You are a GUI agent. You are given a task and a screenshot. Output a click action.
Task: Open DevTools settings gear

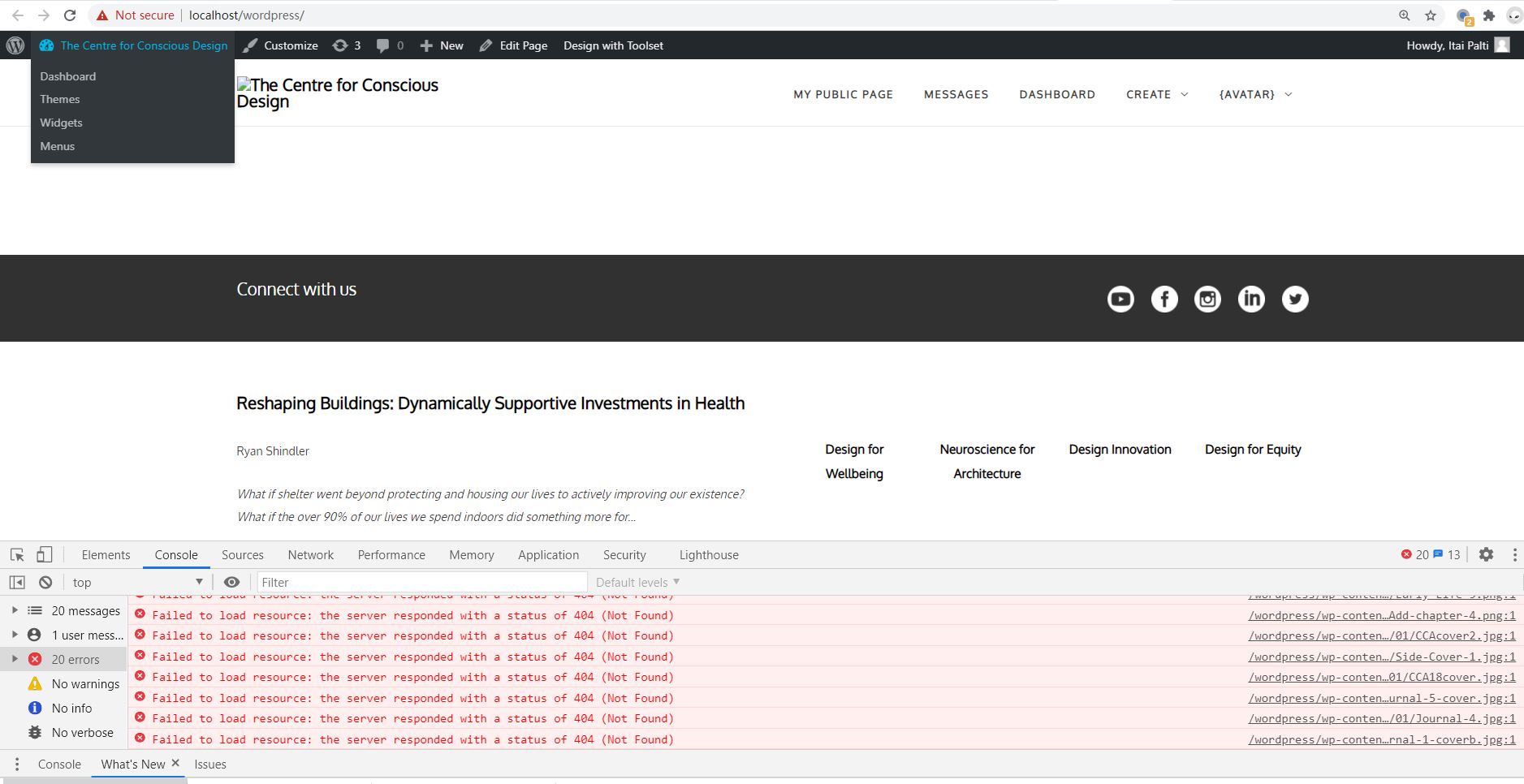1486,555
